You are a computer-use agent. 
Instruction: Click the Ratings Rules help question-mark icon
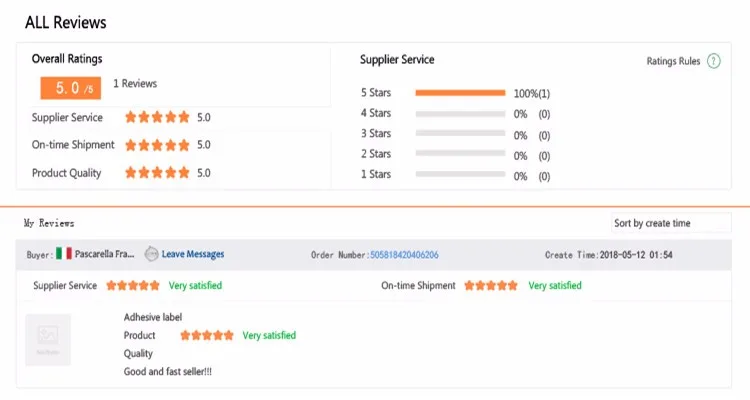pos(713,61)
